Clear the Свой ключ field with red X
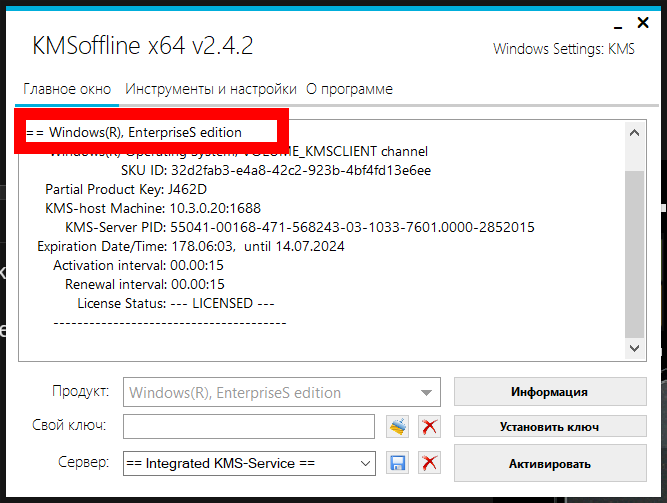Screen dimensions: 667x503 429,426
